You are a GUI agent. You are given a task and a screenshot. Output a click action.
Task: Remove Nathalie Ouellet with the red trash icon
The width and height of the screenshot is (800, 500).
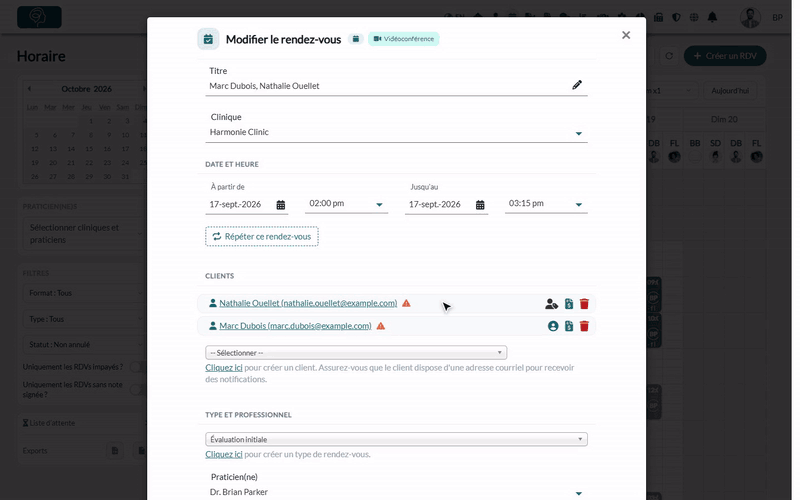(584, 304)
